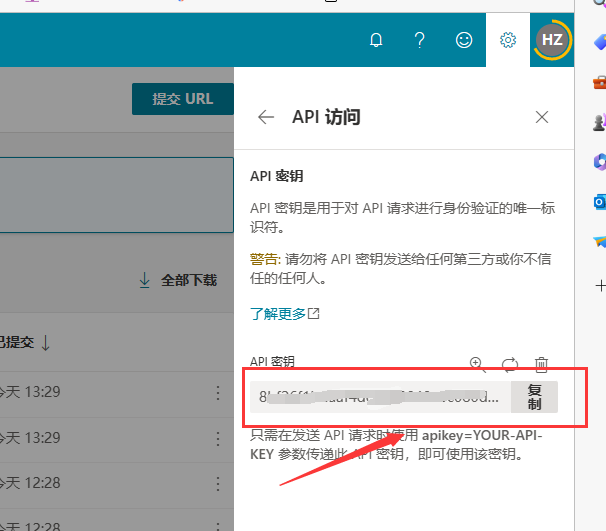
Task: Select first 今天 13:29 entry
Action: tap(30, 392)
